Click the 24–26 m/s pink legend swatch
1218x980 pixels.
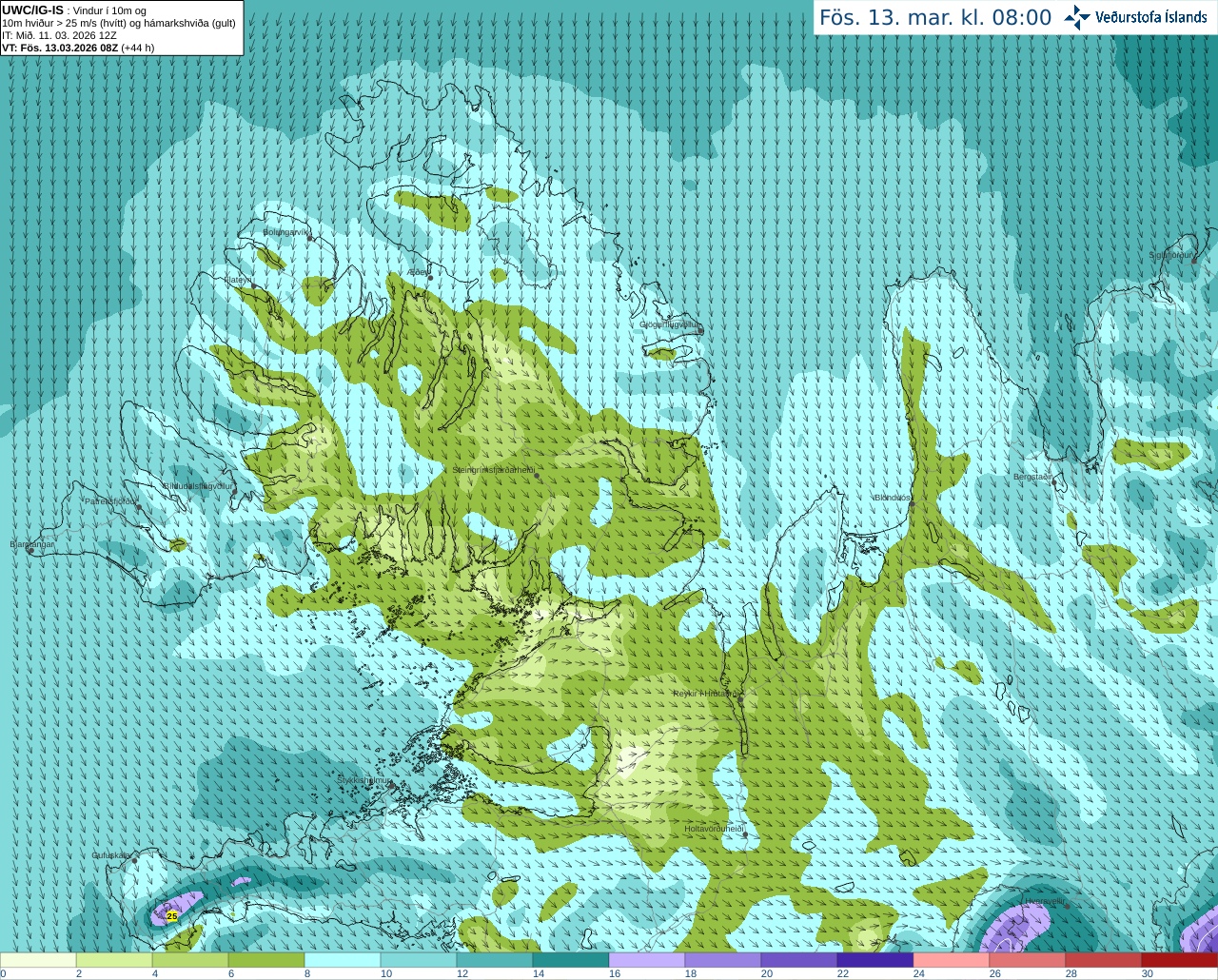coord(952,960)
